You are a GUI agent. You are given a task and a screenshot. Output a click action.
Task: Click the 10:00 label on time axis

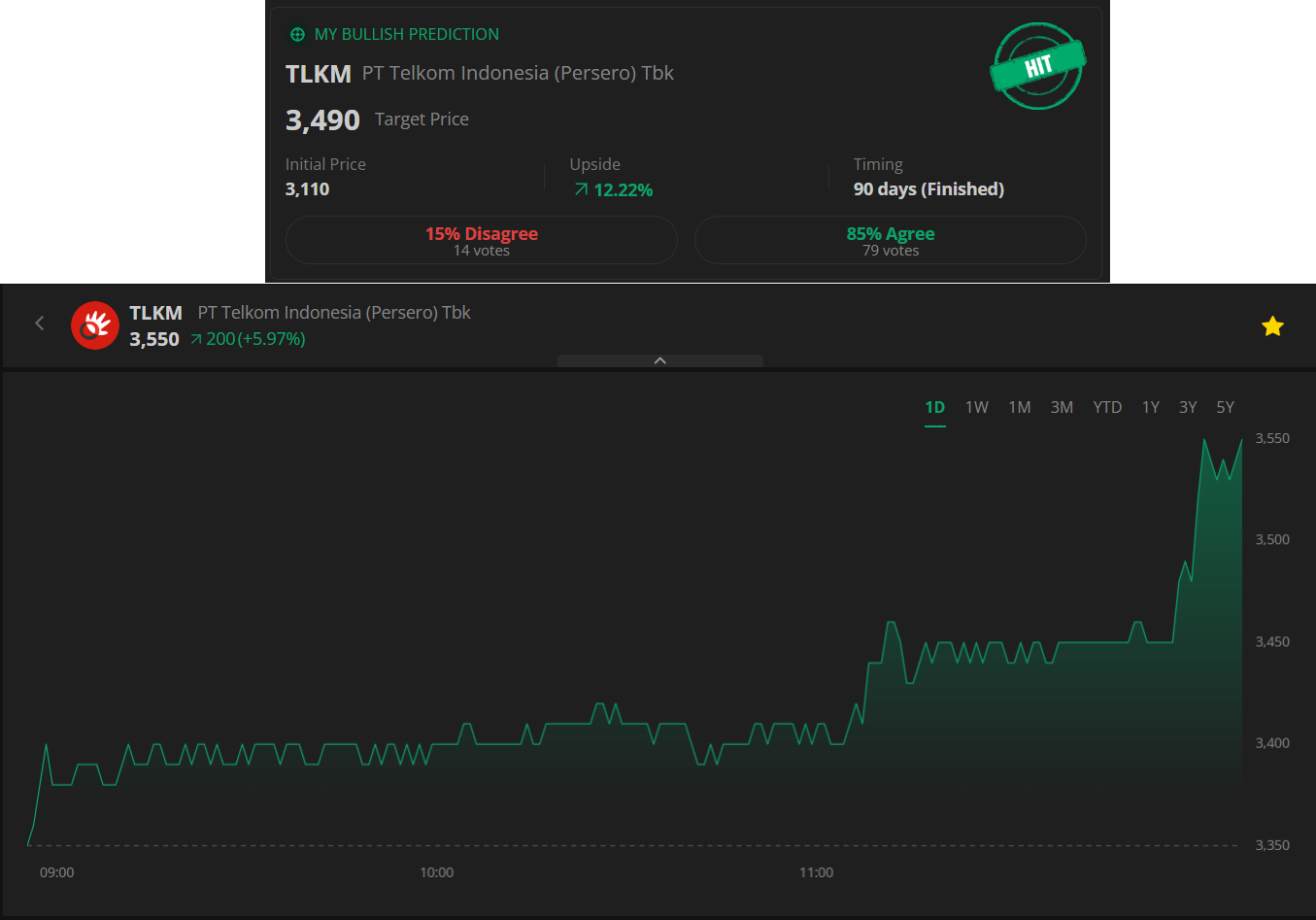(437, 872)
